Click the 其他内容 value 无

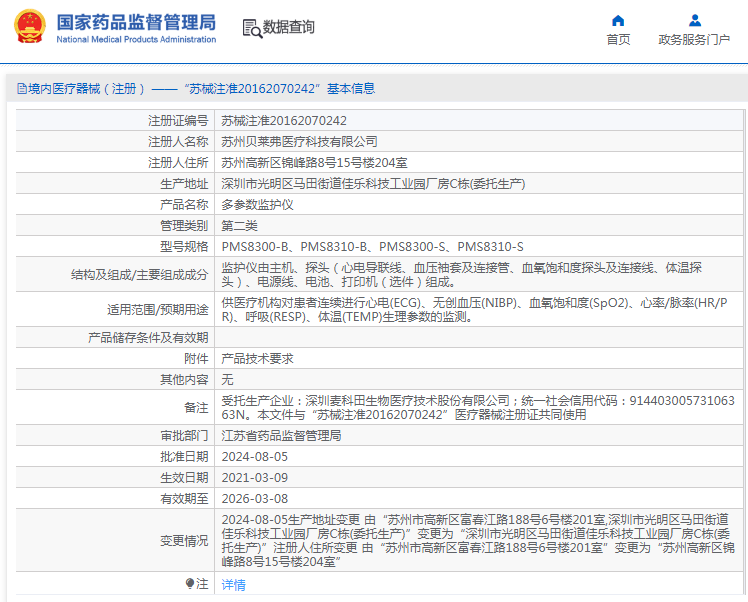click(227, 380)
